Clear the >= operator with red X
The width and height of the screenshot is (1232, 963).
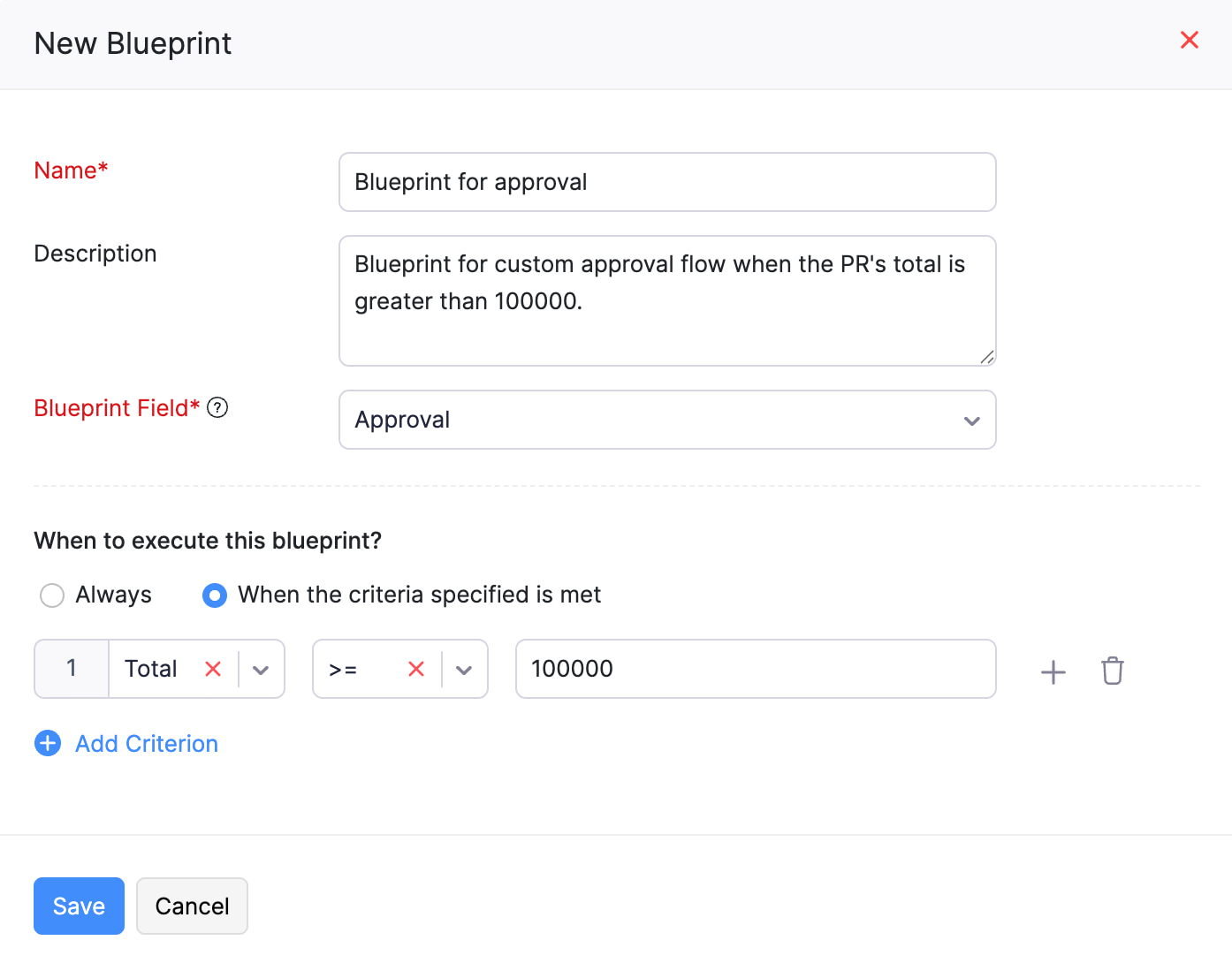(x=415, y=669)
